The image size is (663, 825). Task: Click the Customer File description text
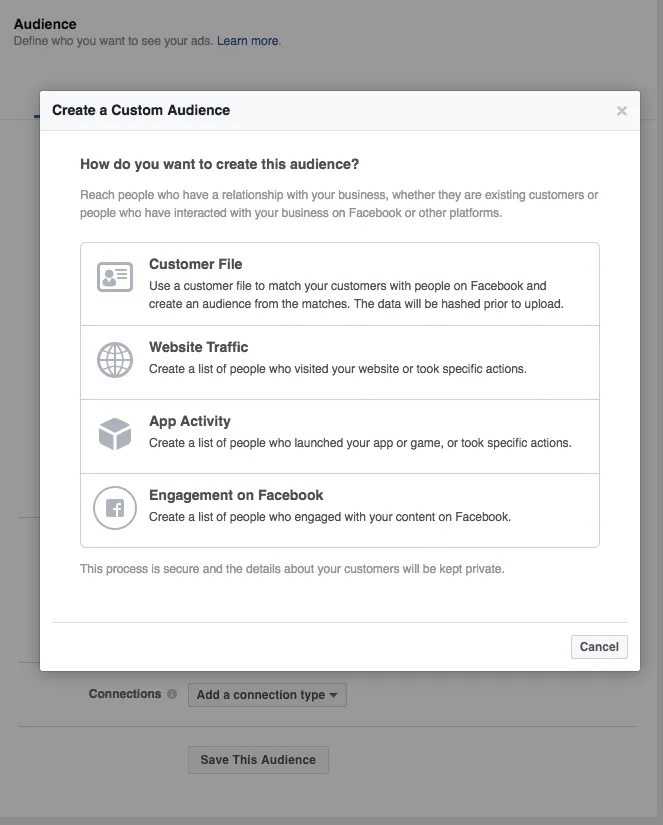[356, 295]
